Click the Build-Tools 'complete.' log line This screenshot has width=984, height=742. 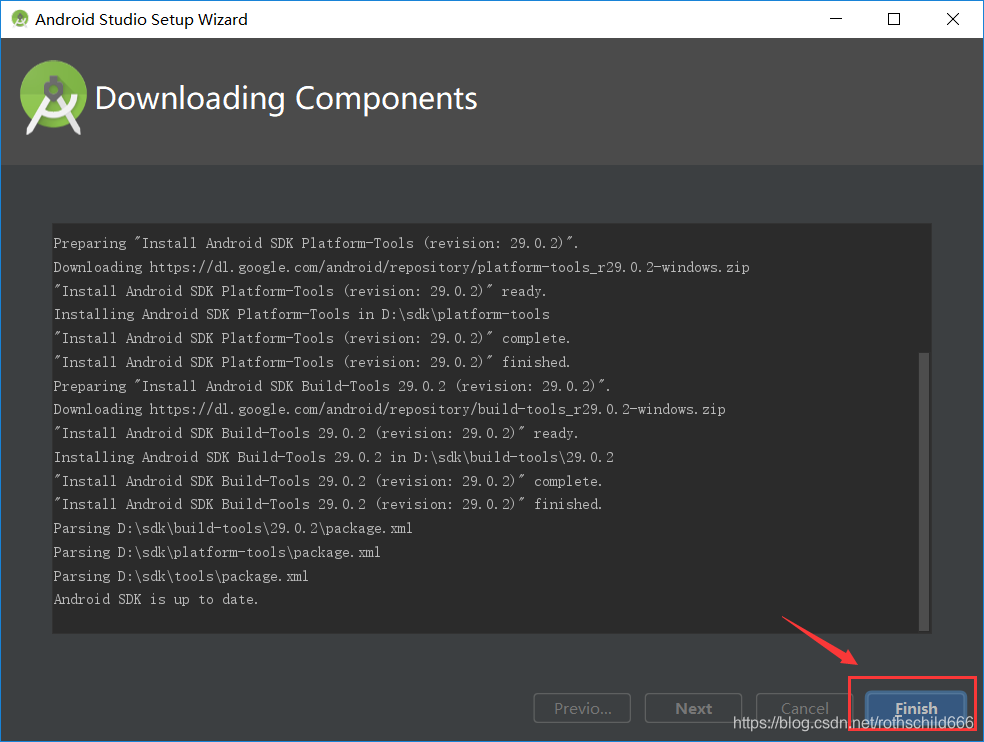328,481
